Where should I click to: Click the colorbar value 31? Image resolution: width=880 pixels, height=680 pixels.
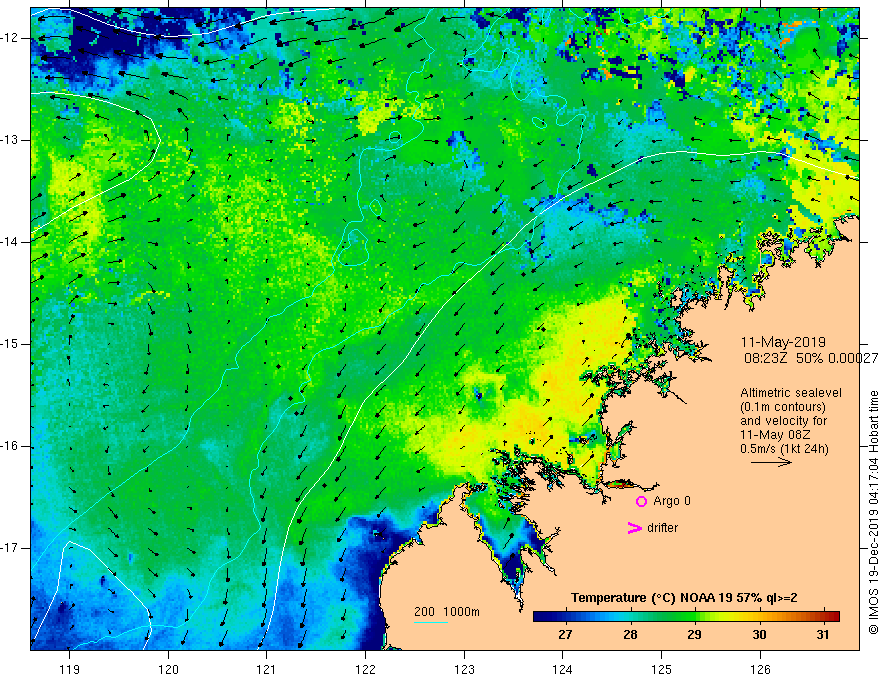click(x=823, y=635)
